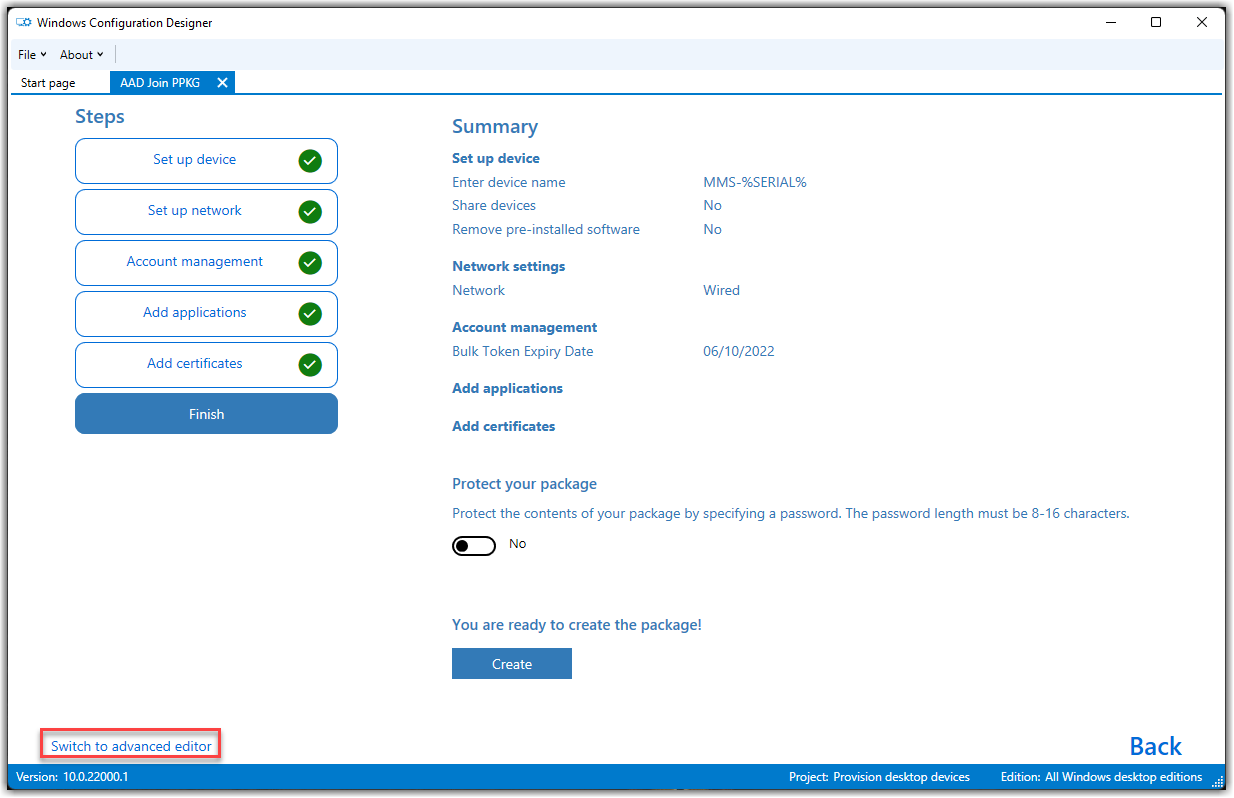Go to the Set up device step

pos(206,160)
